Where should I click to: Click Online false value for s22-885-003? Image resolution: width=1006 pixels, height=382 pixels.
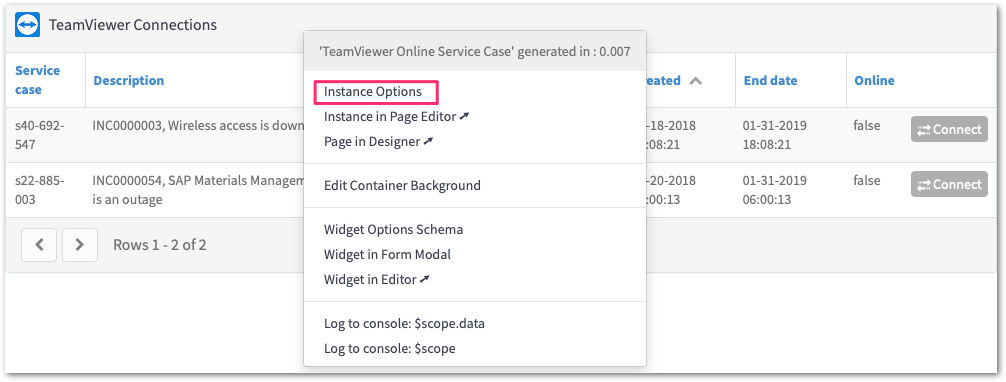pyautogui.click(x=867, y=181)
